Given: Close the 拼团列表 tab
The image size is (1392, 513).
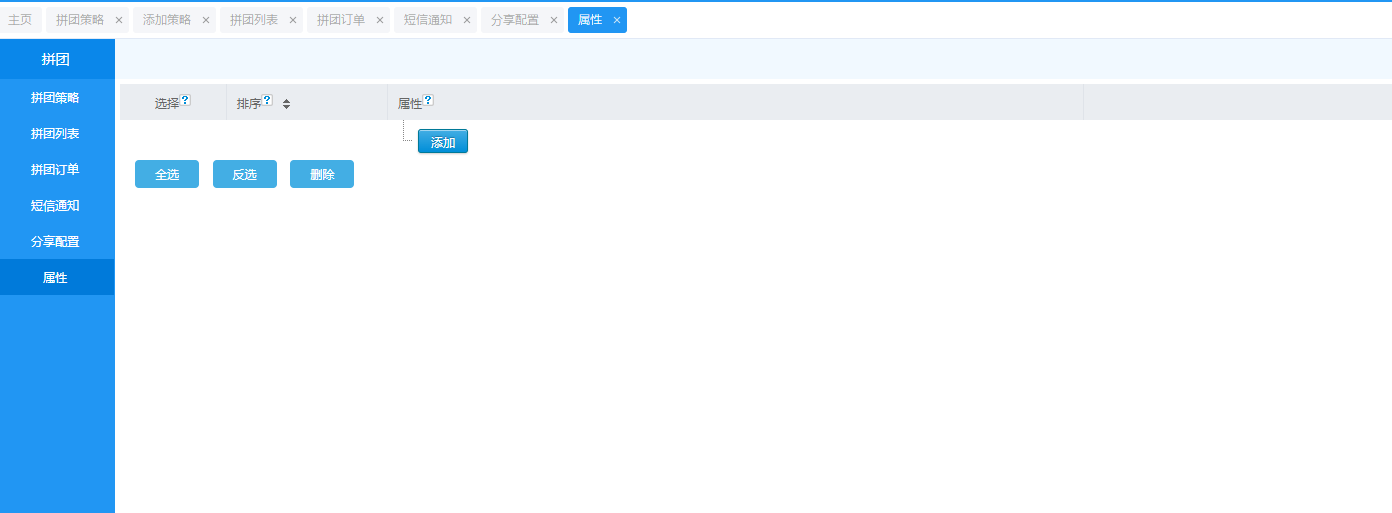Looking at the screenshot, I should point(293,20).
